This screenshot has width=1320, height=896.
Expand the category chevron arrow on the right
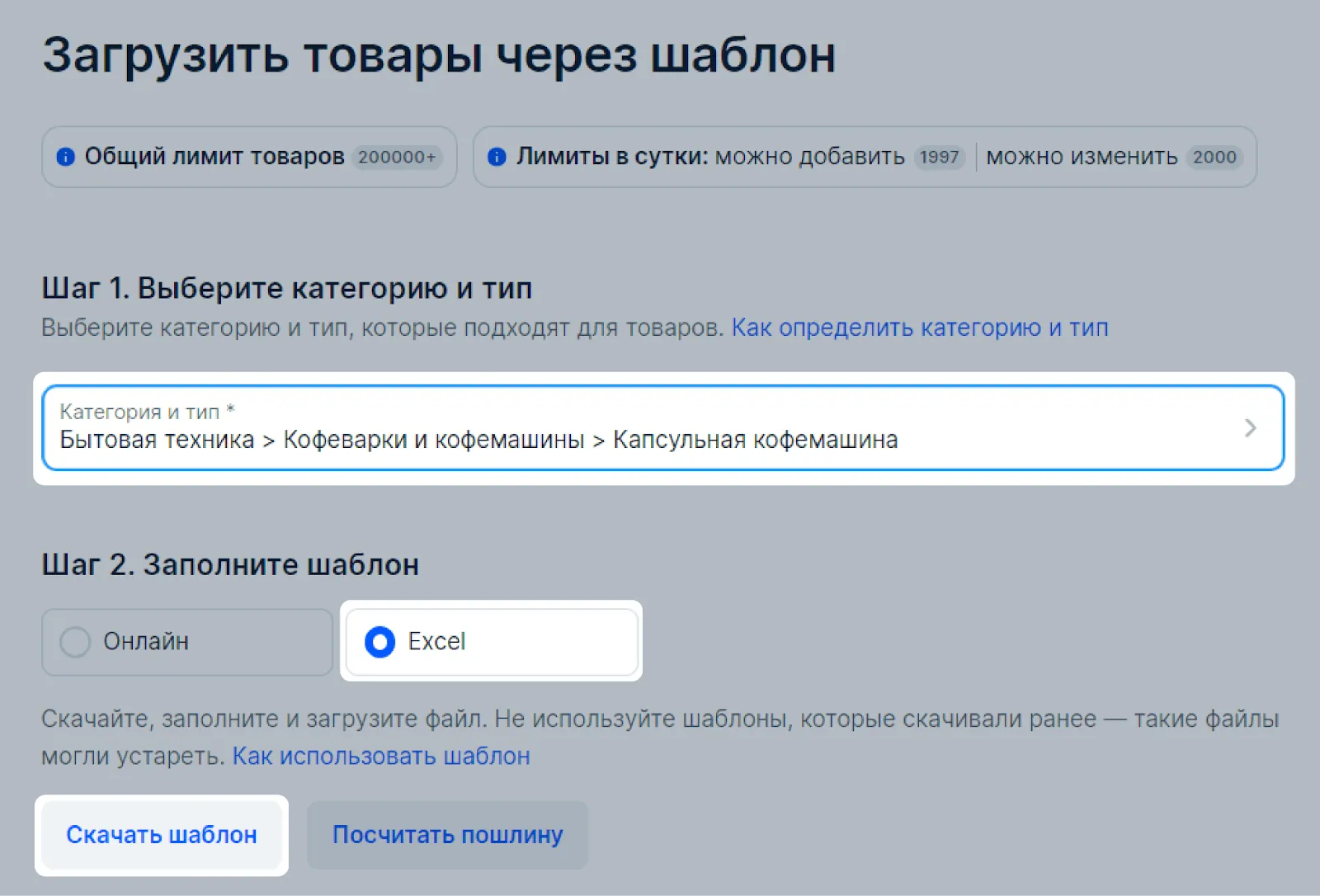[1250, 427]
